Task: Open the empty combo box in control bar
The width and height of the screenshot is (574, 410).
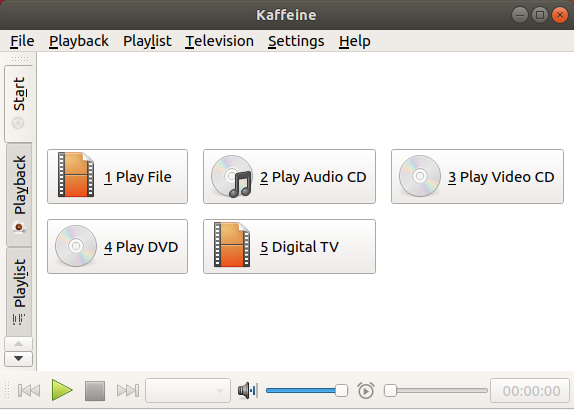Action: 188,391
